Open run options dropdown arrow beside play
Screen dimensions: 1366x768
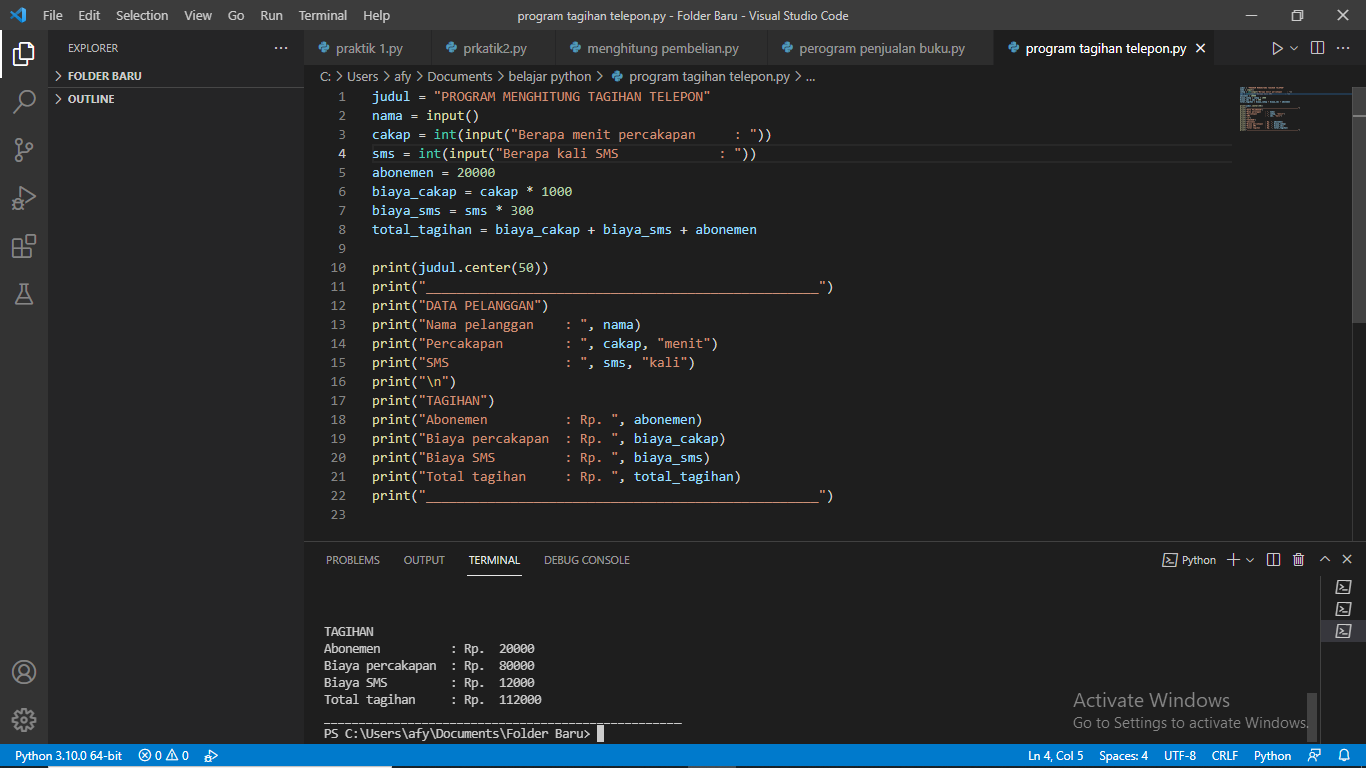(x=1294, y=48)
